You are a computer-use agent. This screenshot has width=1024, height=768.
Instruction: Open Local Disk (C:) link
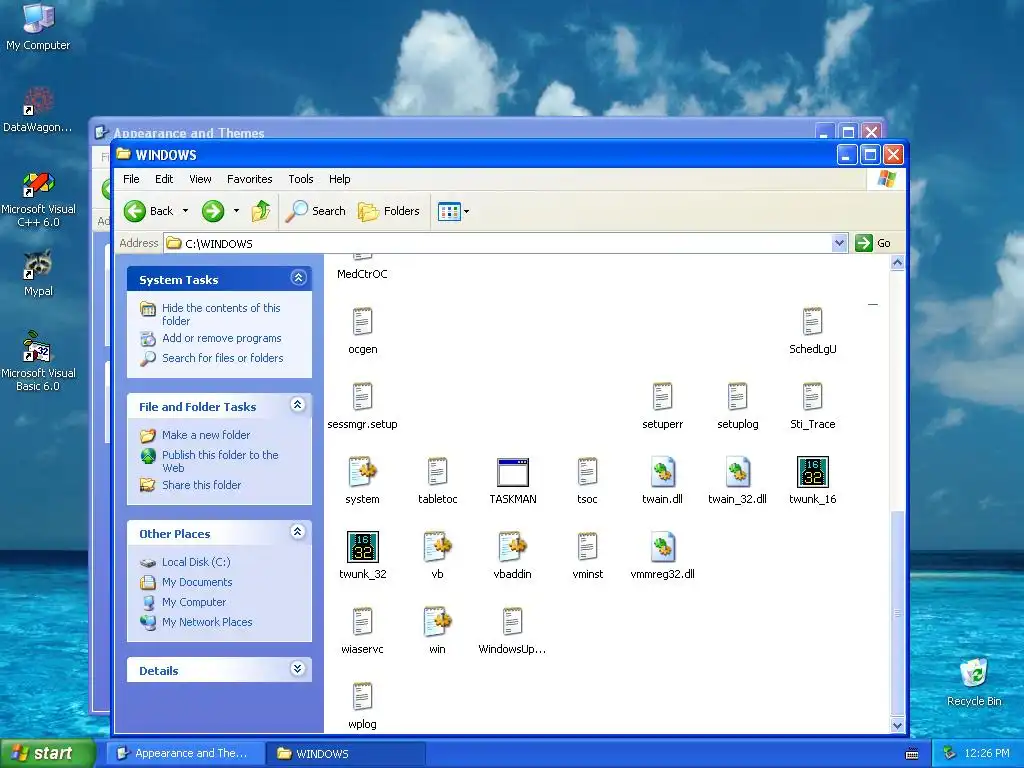pos(196,562)
